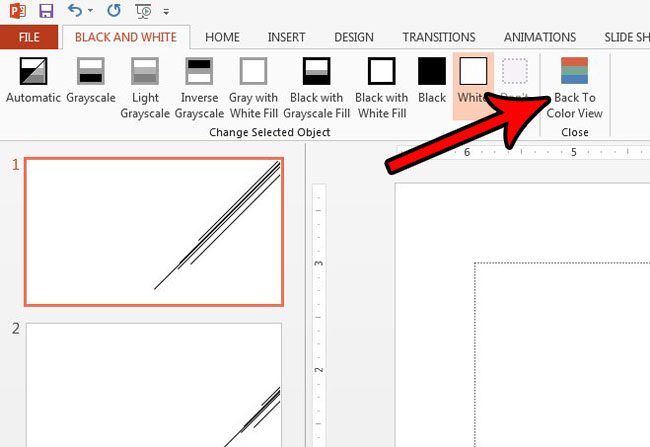Undo the last action
650x447 pixels.
[x=75, y=11]
